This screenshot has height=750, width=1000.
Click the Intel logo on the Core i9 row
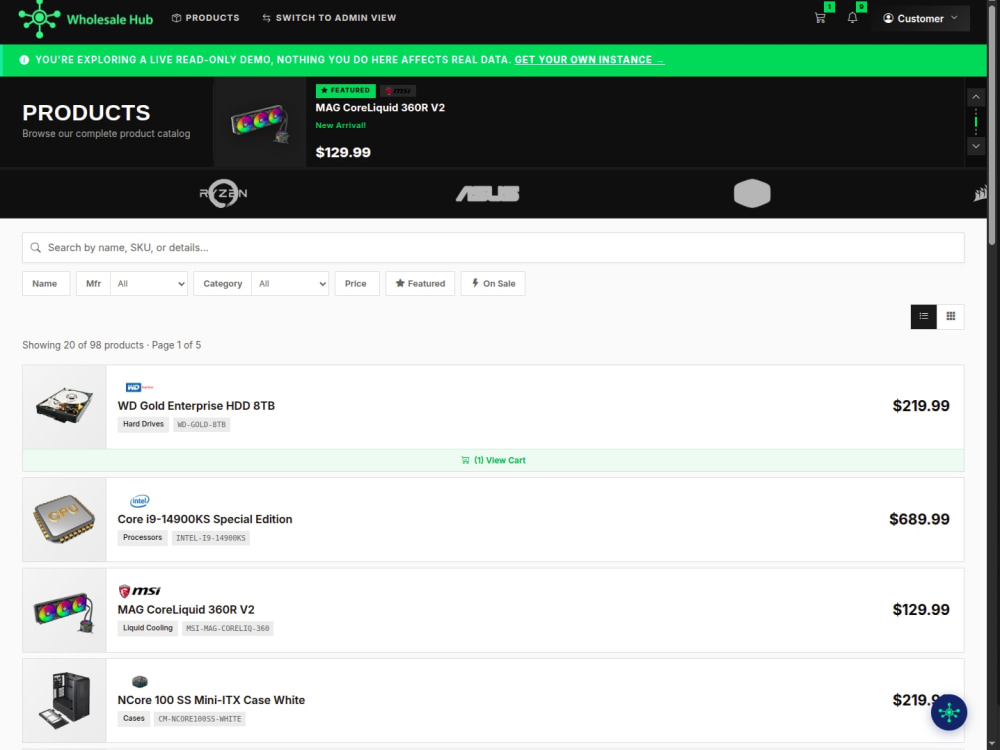(140, 501)
